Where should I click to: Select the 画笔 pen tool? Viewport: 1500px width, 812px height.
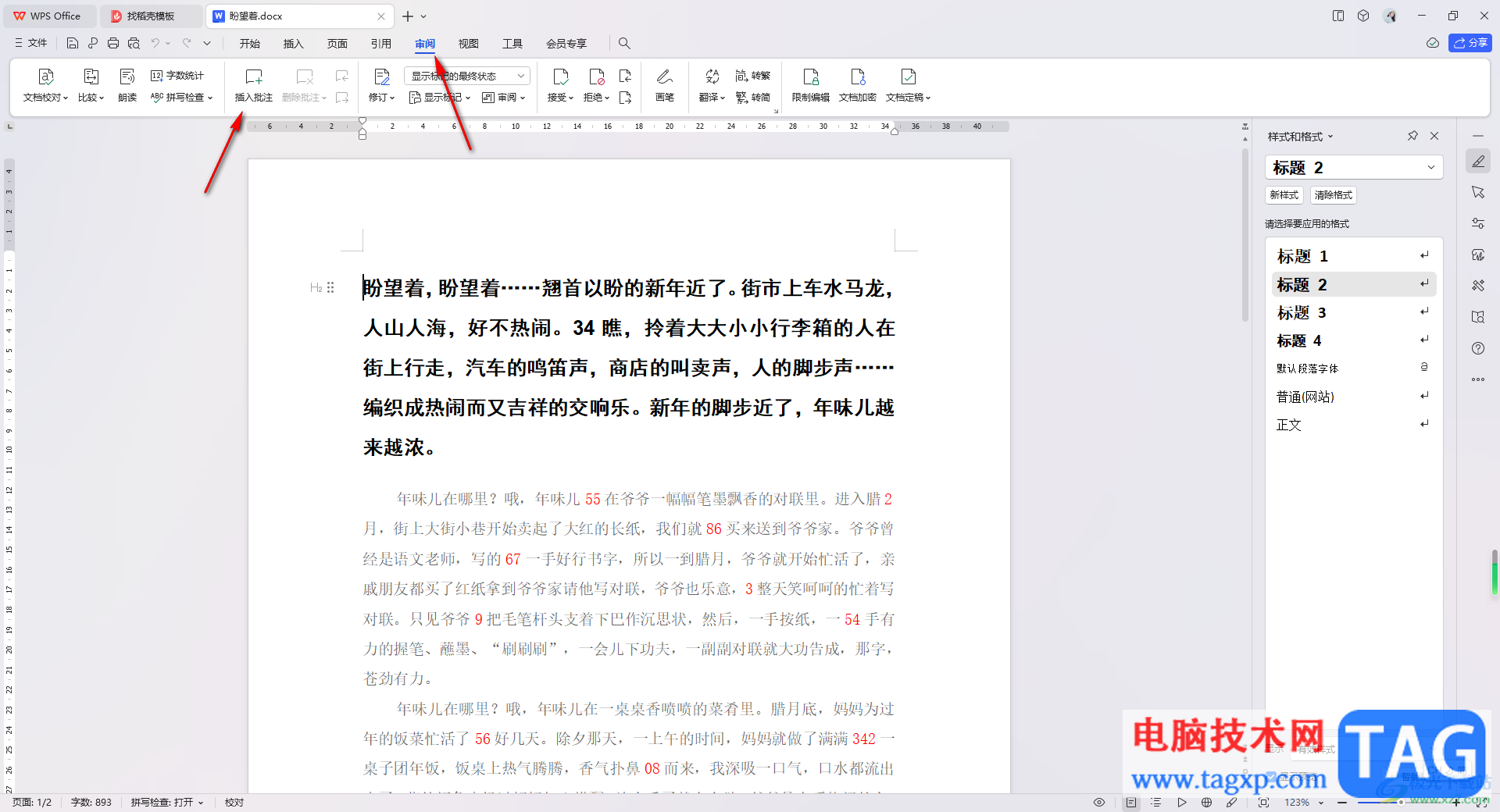[665, 86]
